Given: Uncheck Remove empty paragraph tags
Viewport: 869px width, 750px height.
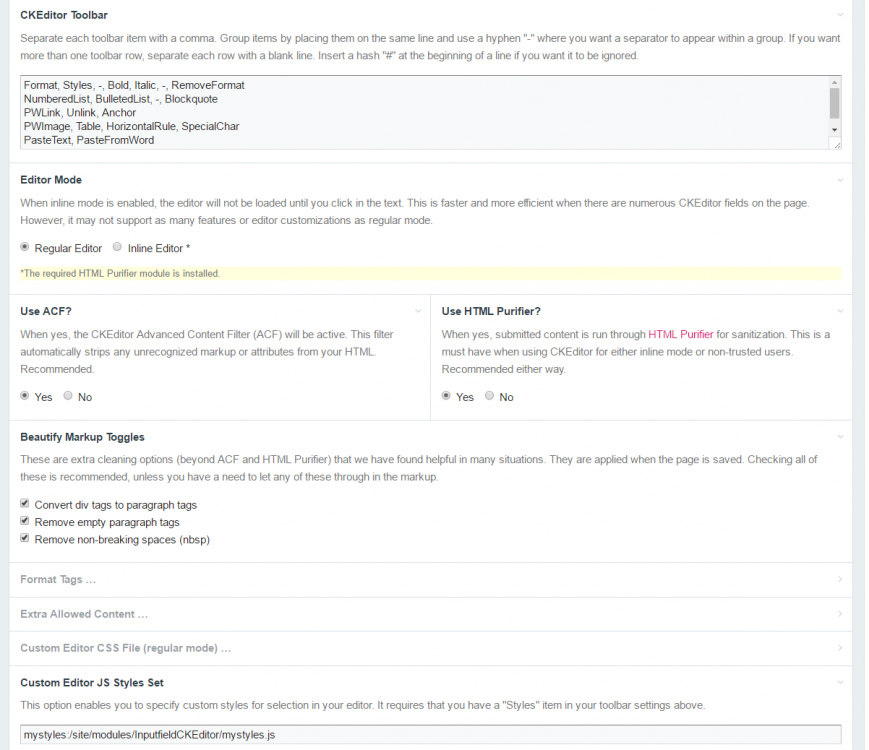Looking at the screenshot, I should [x=26, y=522].
